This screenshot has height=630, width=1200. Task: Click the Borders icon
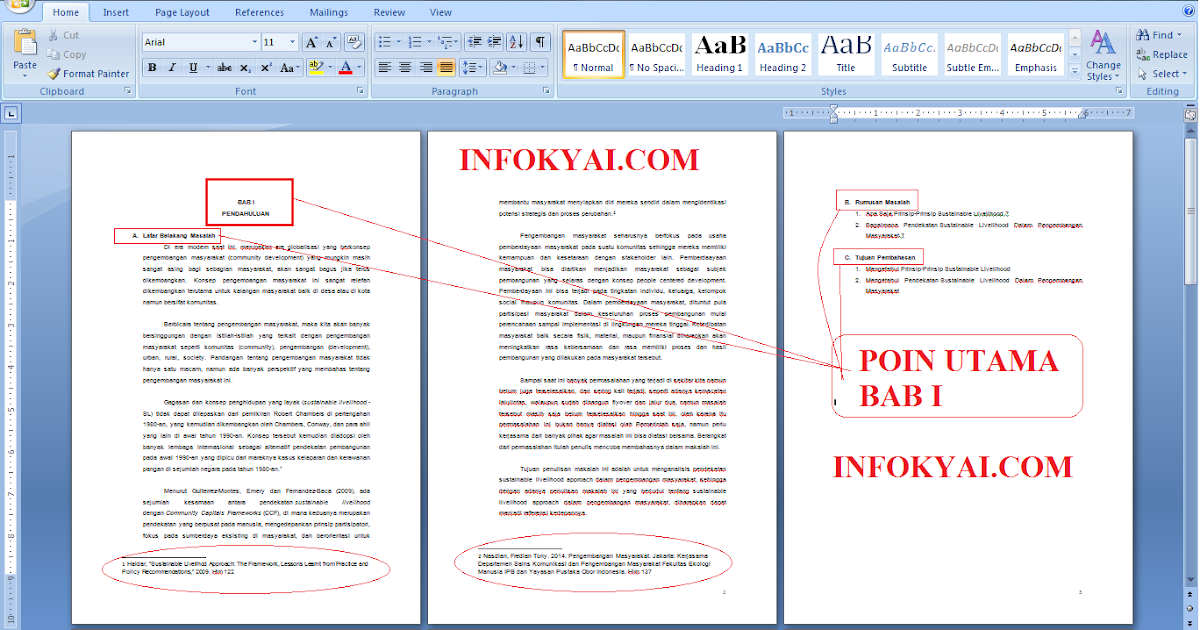point(529,67)
